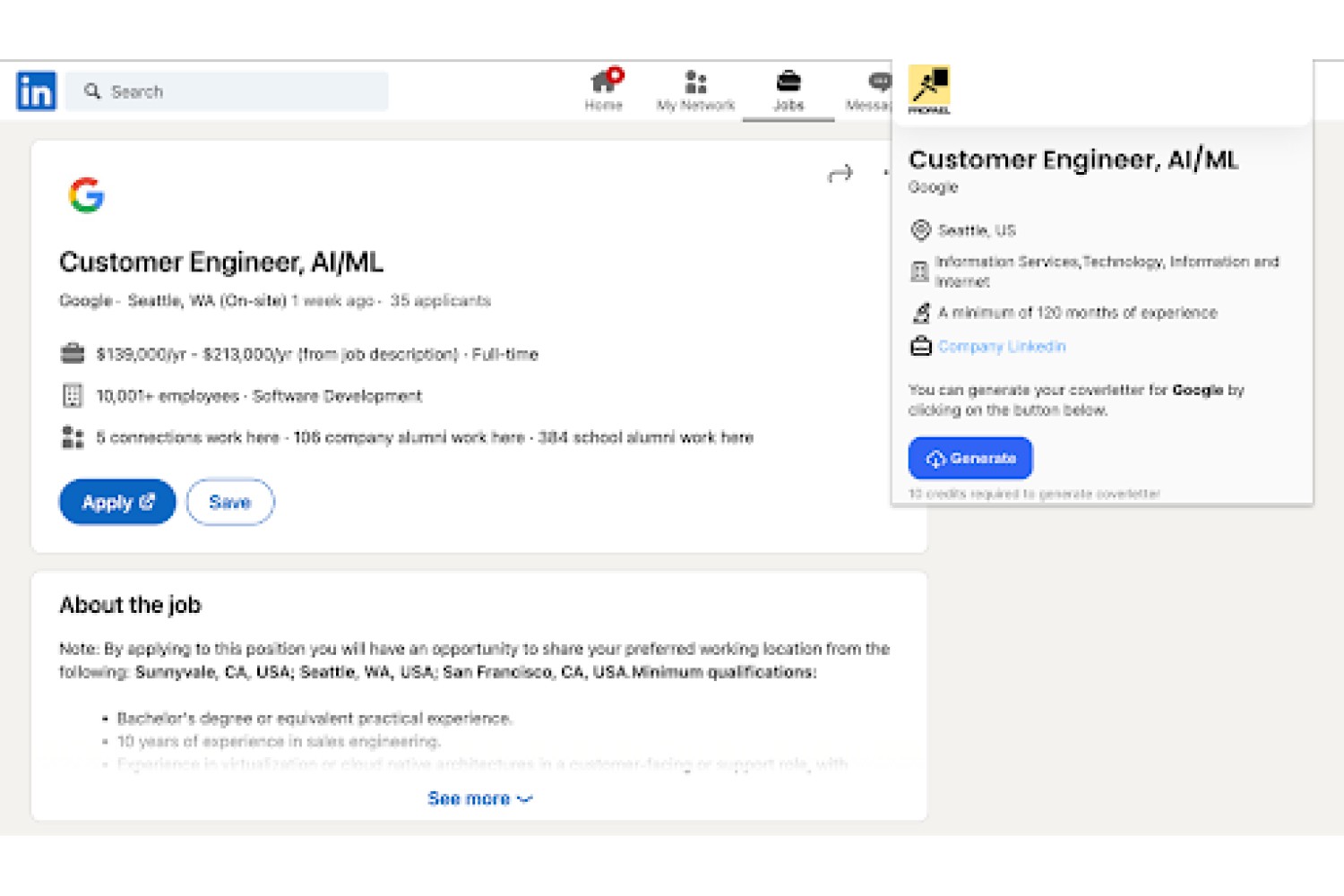Click the $139,000/yr - $213,000/yr salary text
The height and width of the screenshot is (896, 1344).
click(x=278, y=354)
